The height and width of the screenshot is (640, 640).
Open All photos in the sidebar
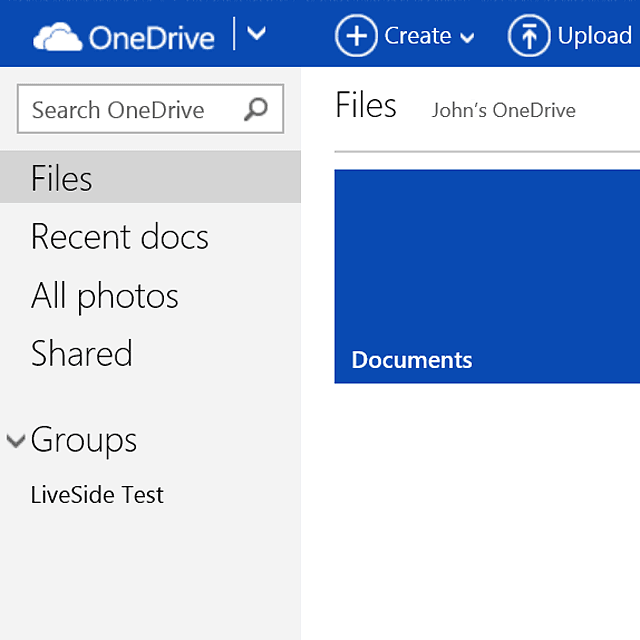[104, 297]
